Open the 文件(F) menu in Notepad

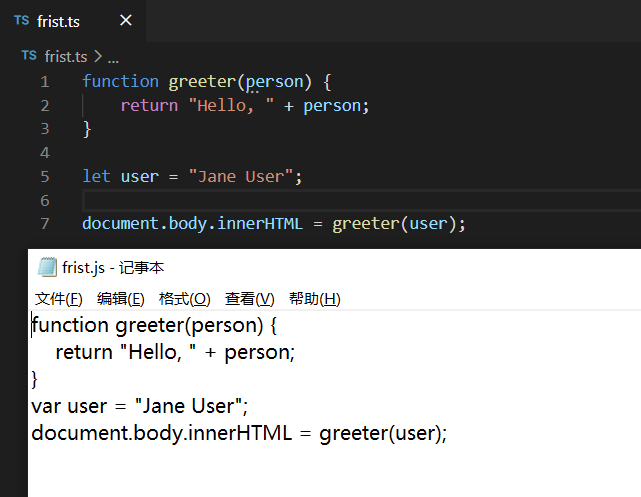point(59,299)
